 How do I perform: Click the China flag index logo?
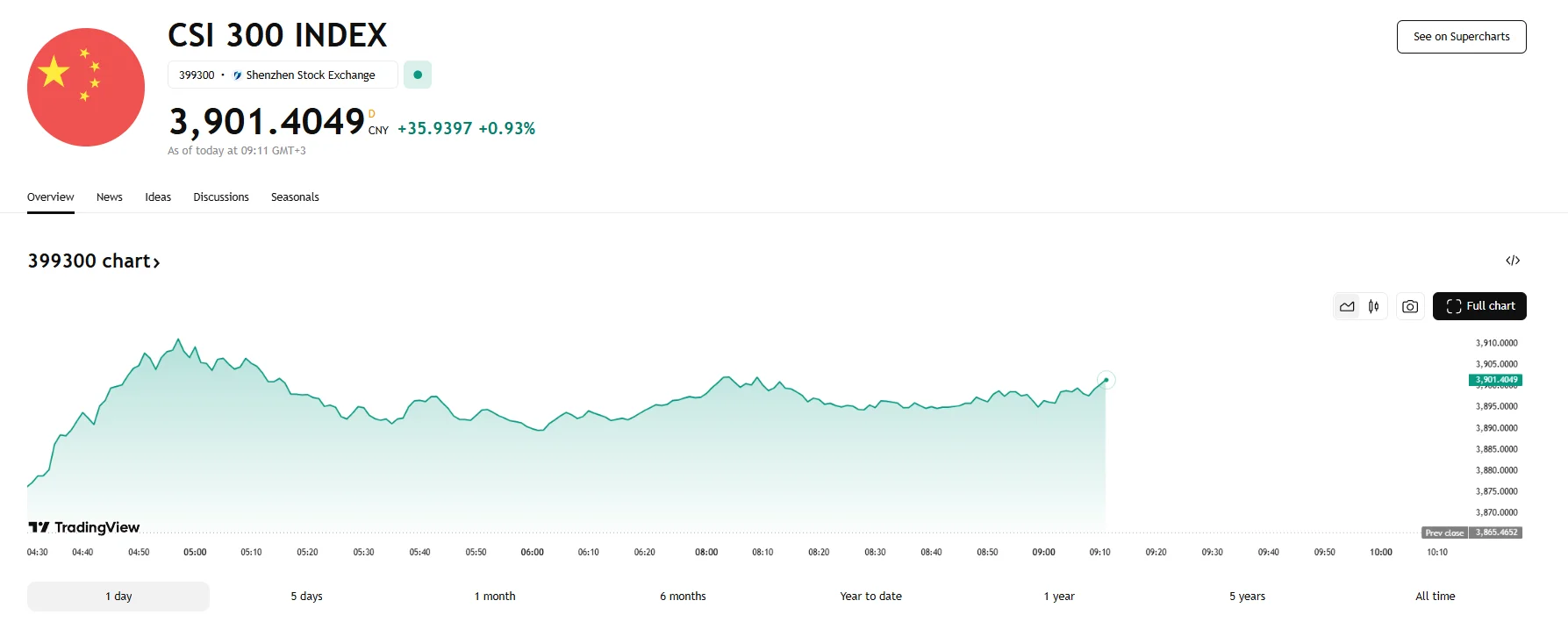pyautogui.click(x=86, y=87)
